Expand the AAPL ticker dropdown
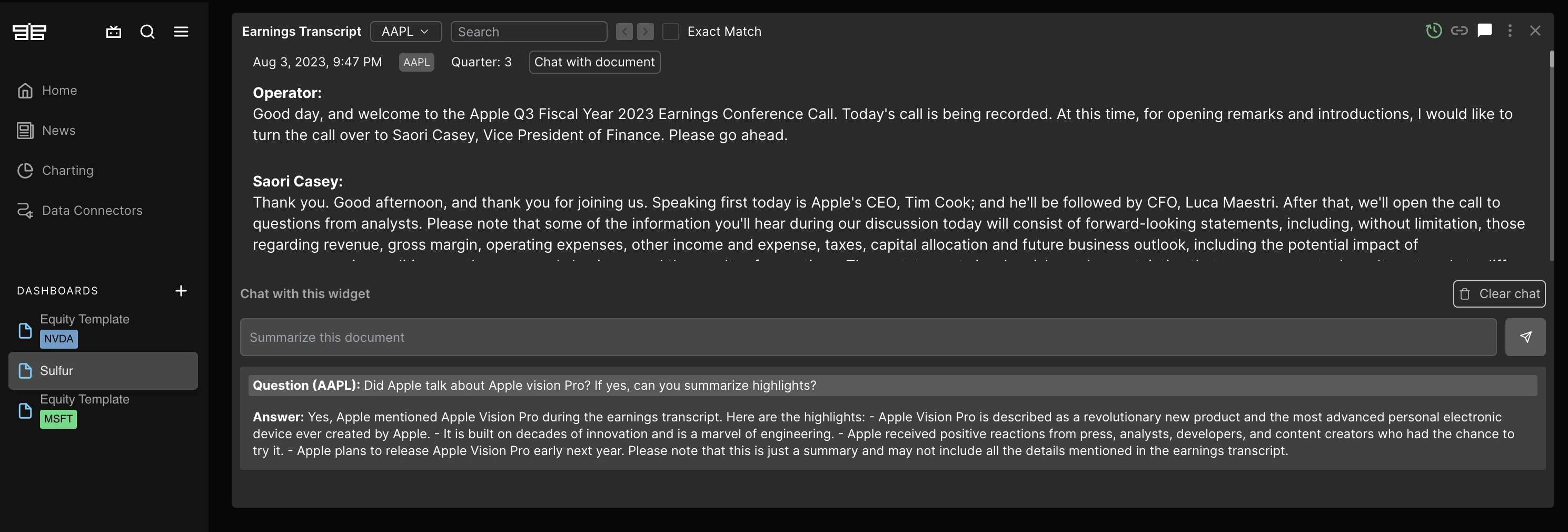This screenshot has height=532, width=1568. pyautogui.click(x=405, y=32)
